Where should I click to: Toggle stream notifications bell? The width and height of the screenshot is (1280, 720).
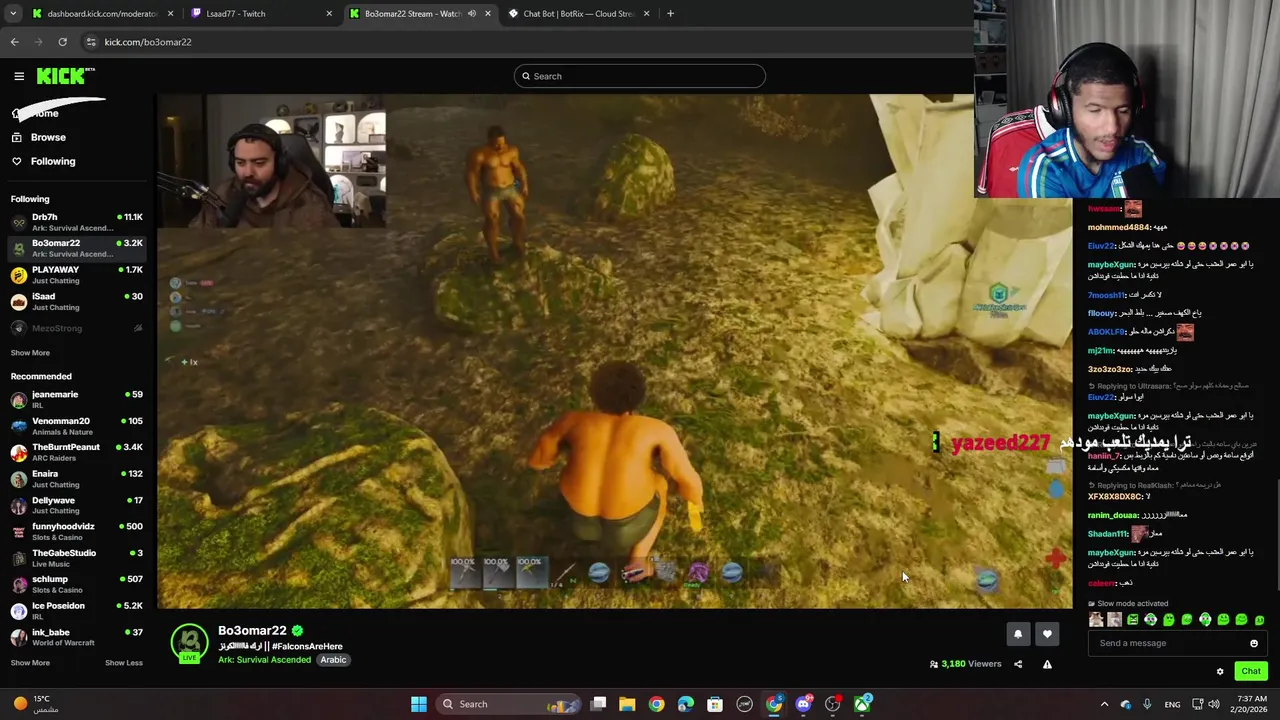1018,633
